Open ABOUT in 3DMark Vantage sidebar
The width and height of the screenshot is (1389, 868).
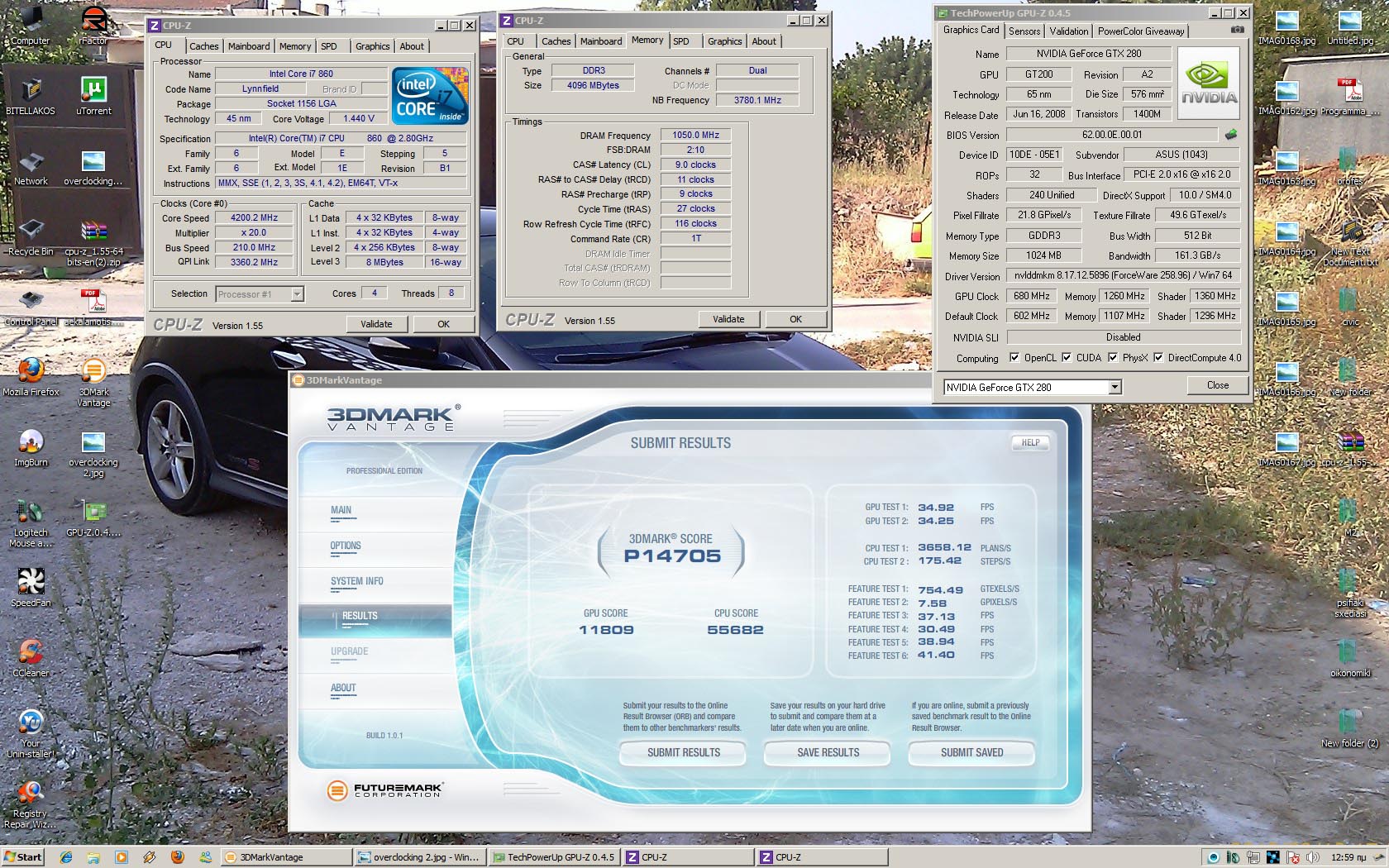coord(343,688)
